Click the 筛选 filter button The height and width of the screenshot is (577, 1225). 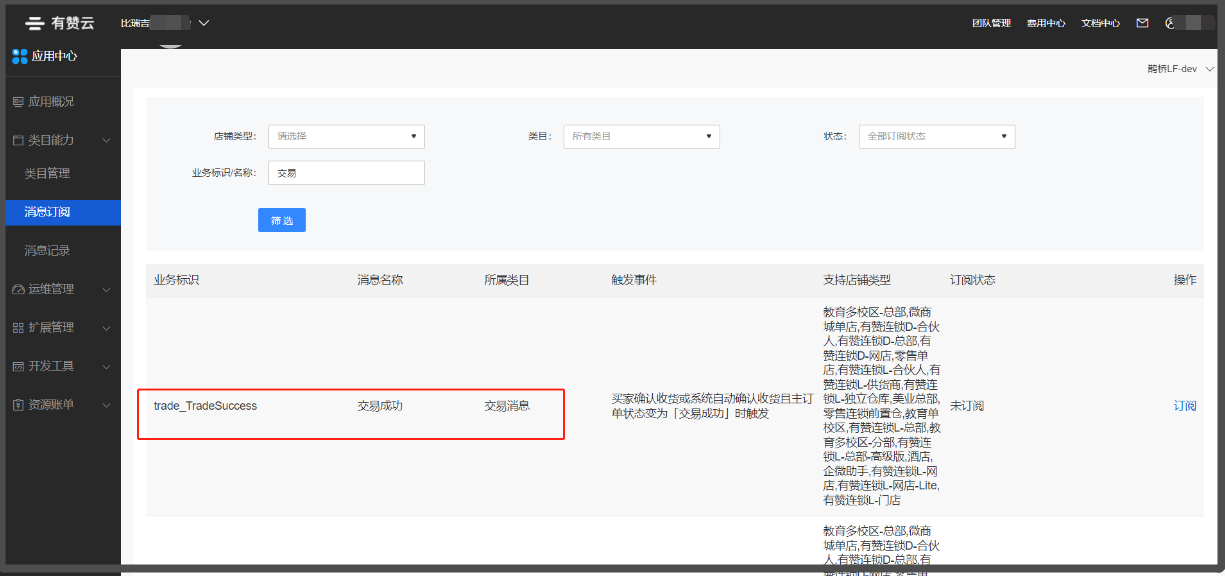[x=282, y=220]
